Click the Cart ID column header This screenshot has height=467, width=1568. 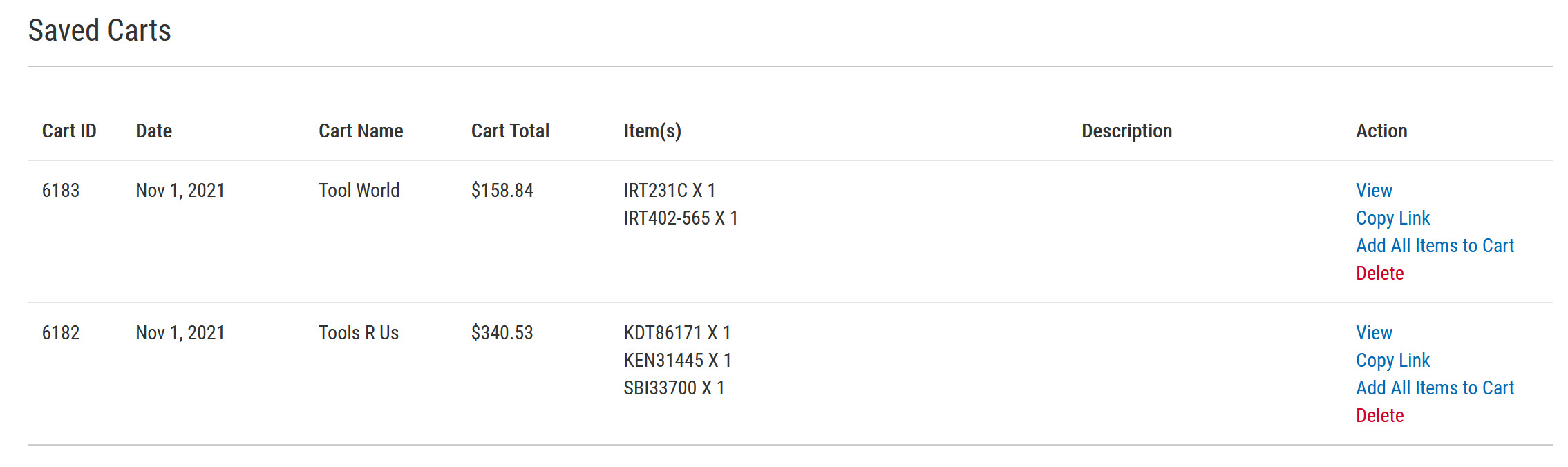click(69, 131)
